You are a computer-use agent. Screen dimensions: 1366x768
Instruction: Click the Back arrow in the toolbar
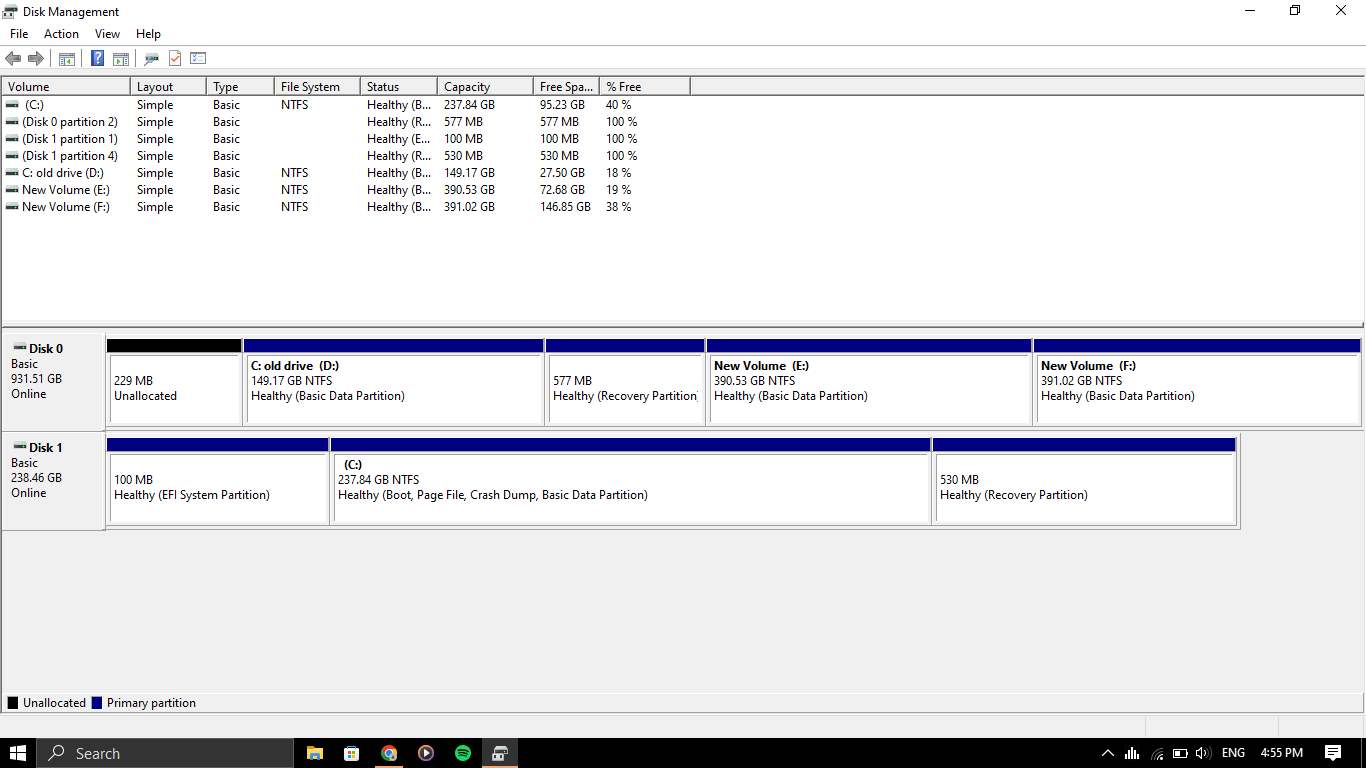(x=13, y=59)
